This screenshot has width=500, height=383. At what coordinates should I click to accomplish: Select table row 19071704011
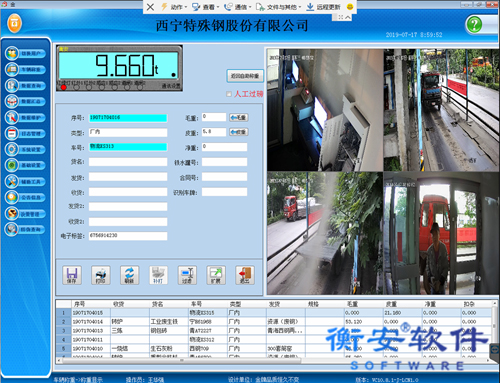point(273,340)
